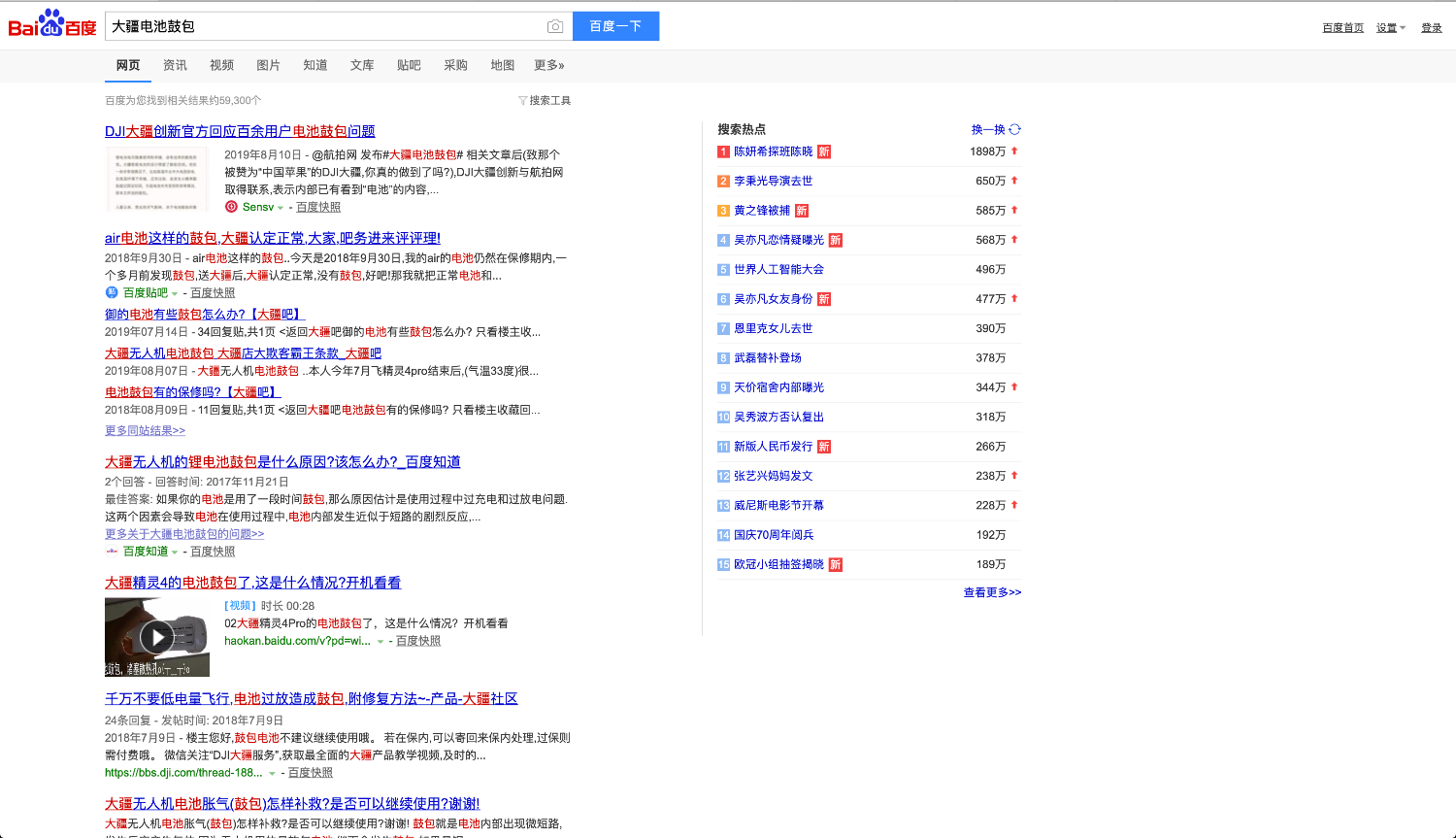The width and height of the screenshot is (1456, 838).
Task: Expand dropdown arrow next to Sensv
Action: pyautogui.click(x=281, y=208)
